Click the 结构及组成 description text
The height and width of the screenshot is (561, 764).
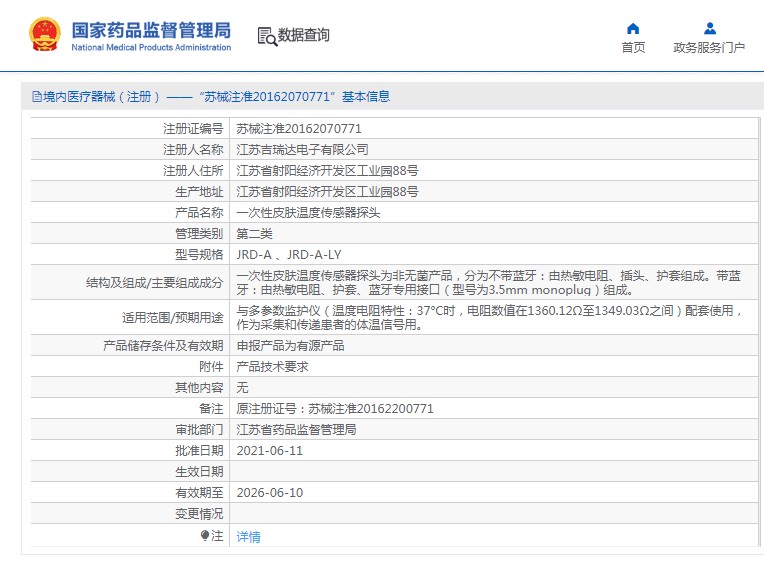point(488,283)
